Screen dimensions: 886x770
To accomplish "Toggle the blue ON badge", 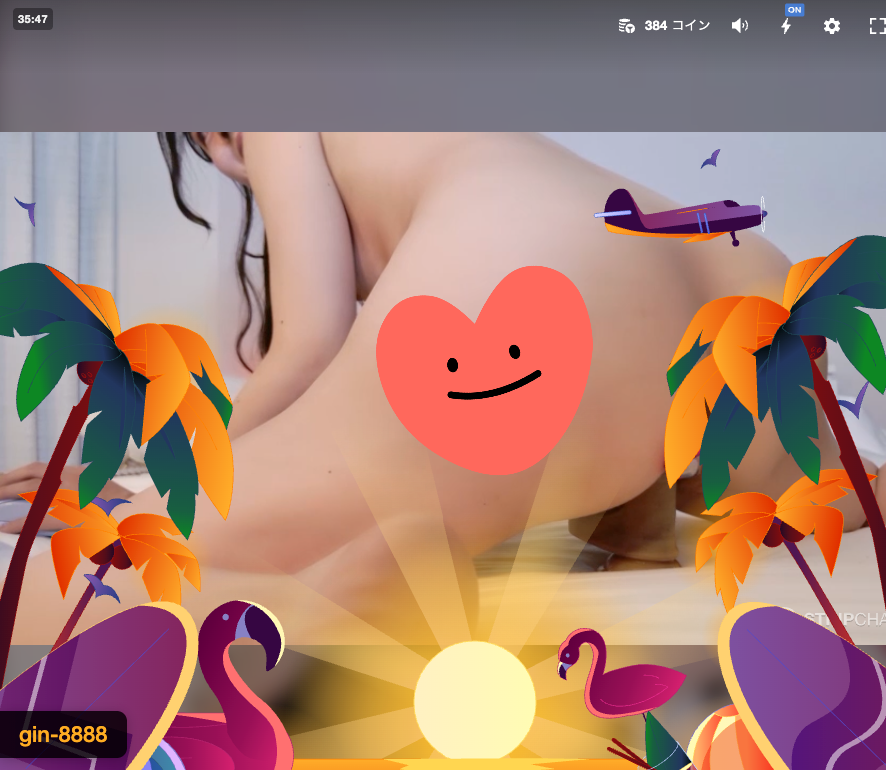I will click(794, 9).
